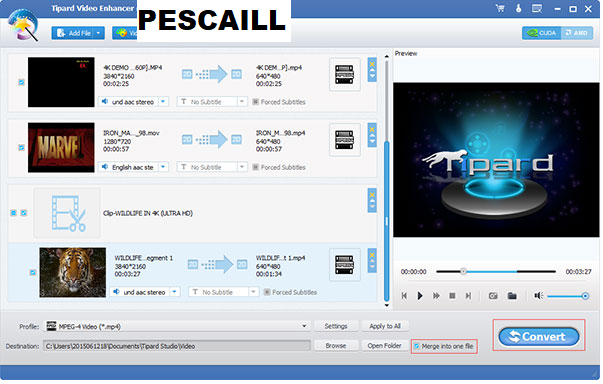Take a snapshot of preview
Image resolution: width=603 pixels, height=384 pixels.
493,296
